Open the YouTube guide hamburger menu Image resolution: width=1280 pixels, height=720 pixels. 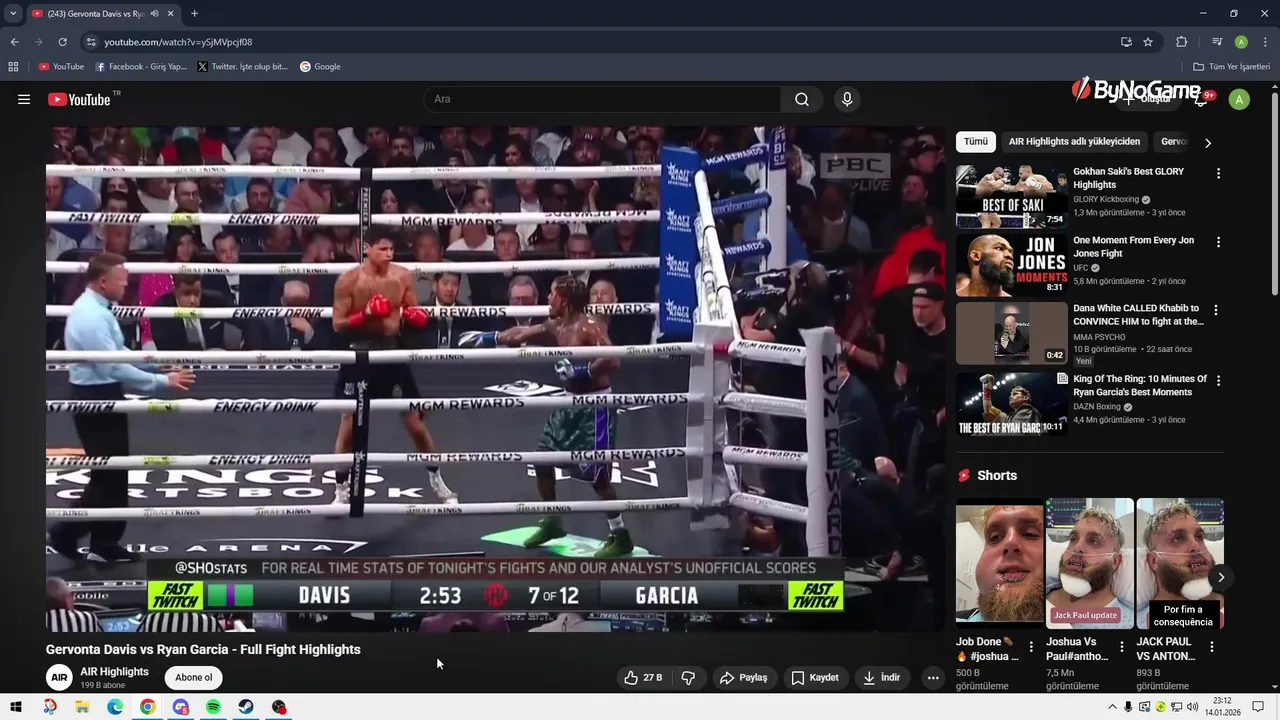click(x=24, y=99)
